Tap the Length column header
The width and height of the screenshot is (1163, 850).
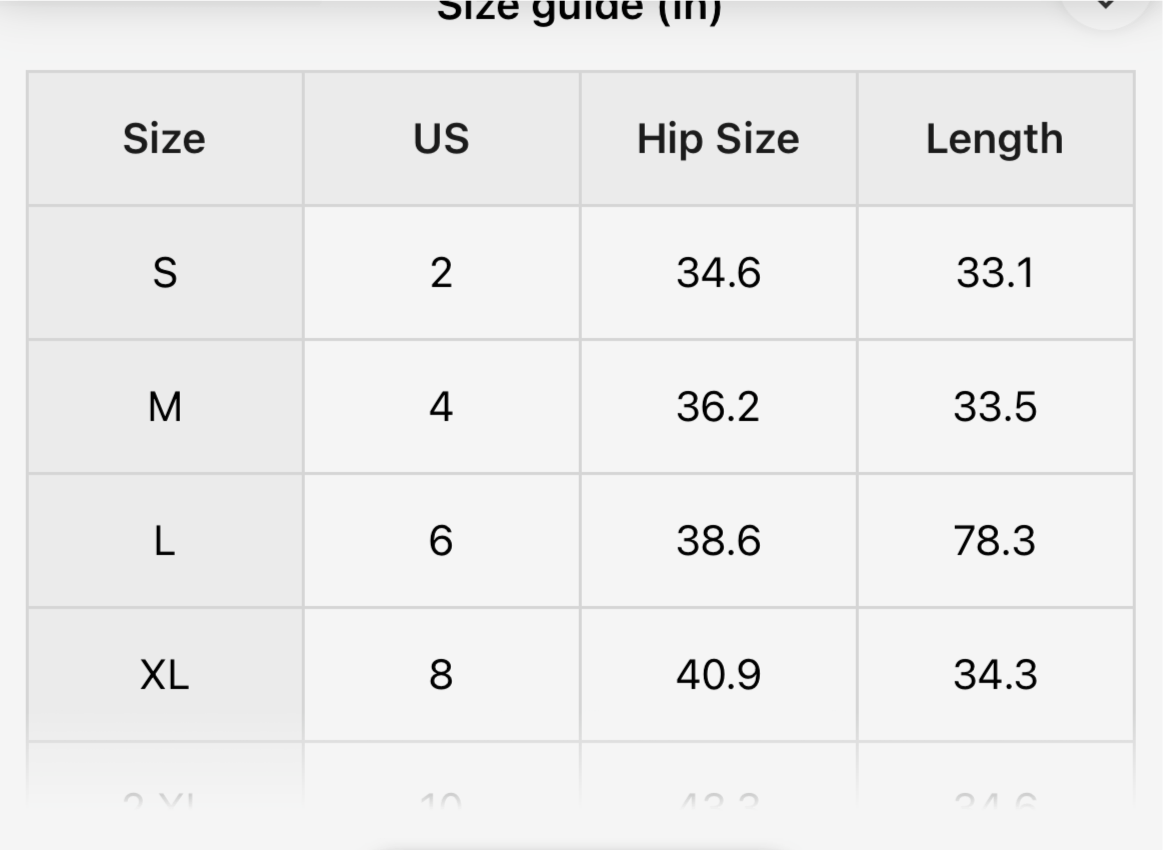pos(994,139)
